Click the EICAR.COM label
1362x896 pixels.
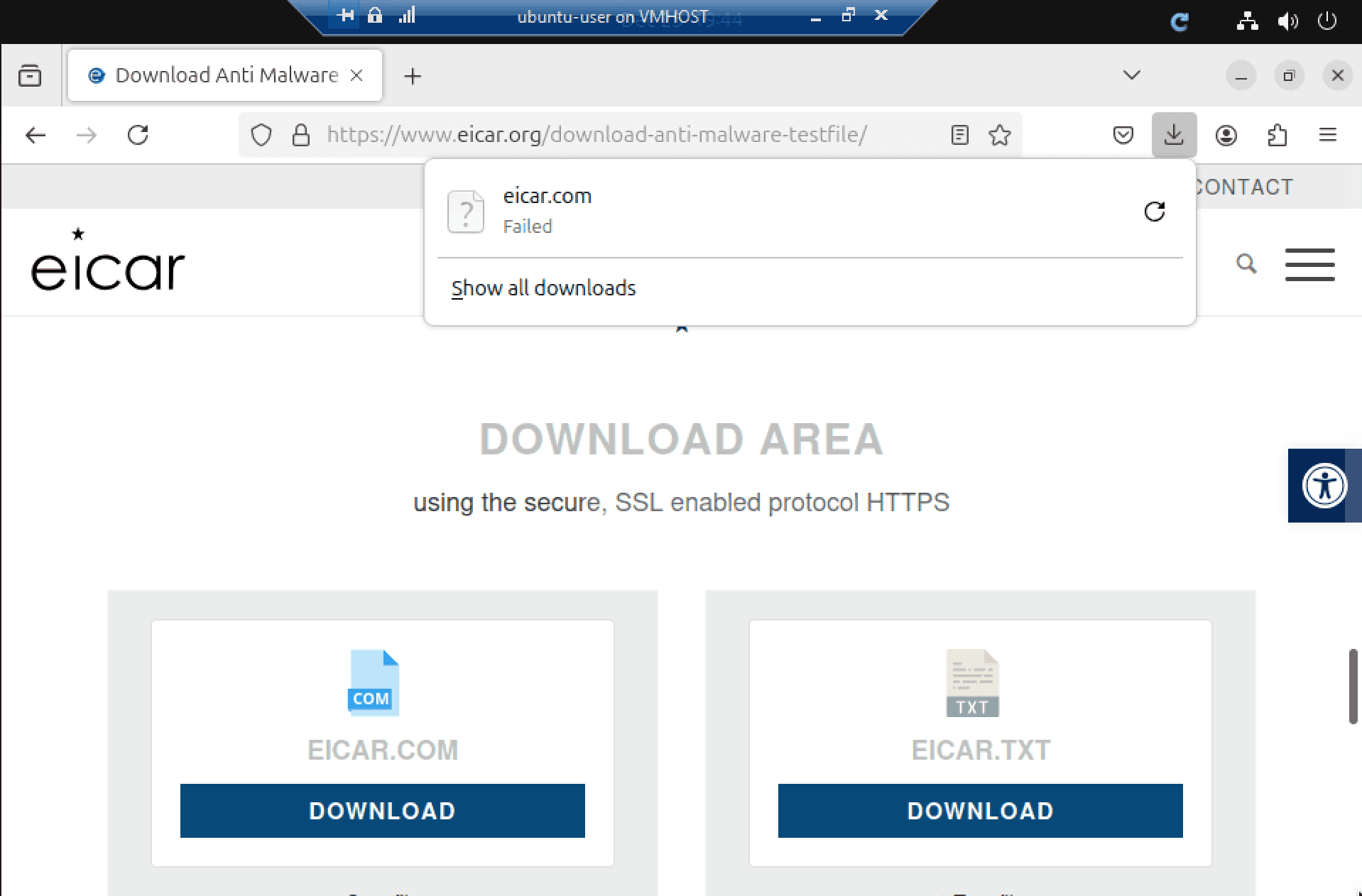pyautogui.click(x=383, y=750)
